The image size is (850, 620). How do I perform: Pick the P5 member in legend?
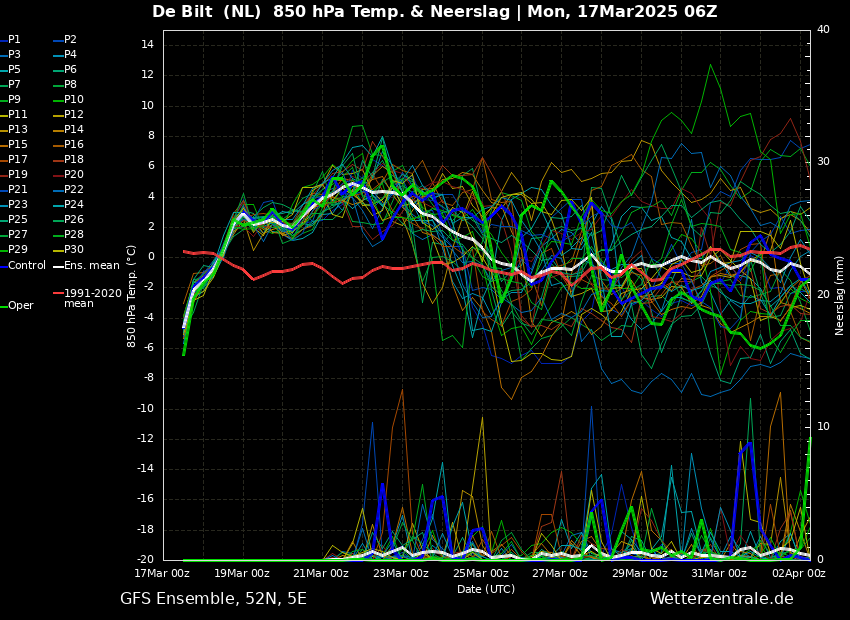click(11, 69)
